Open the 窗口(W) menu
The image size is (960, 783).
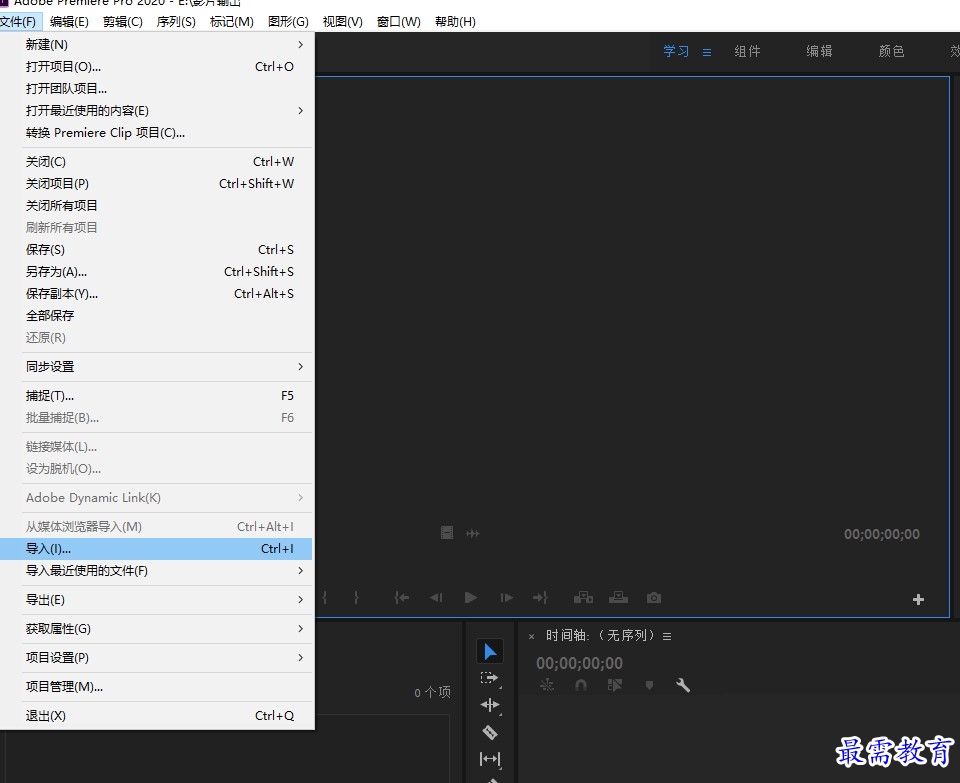tap(399, 22)
